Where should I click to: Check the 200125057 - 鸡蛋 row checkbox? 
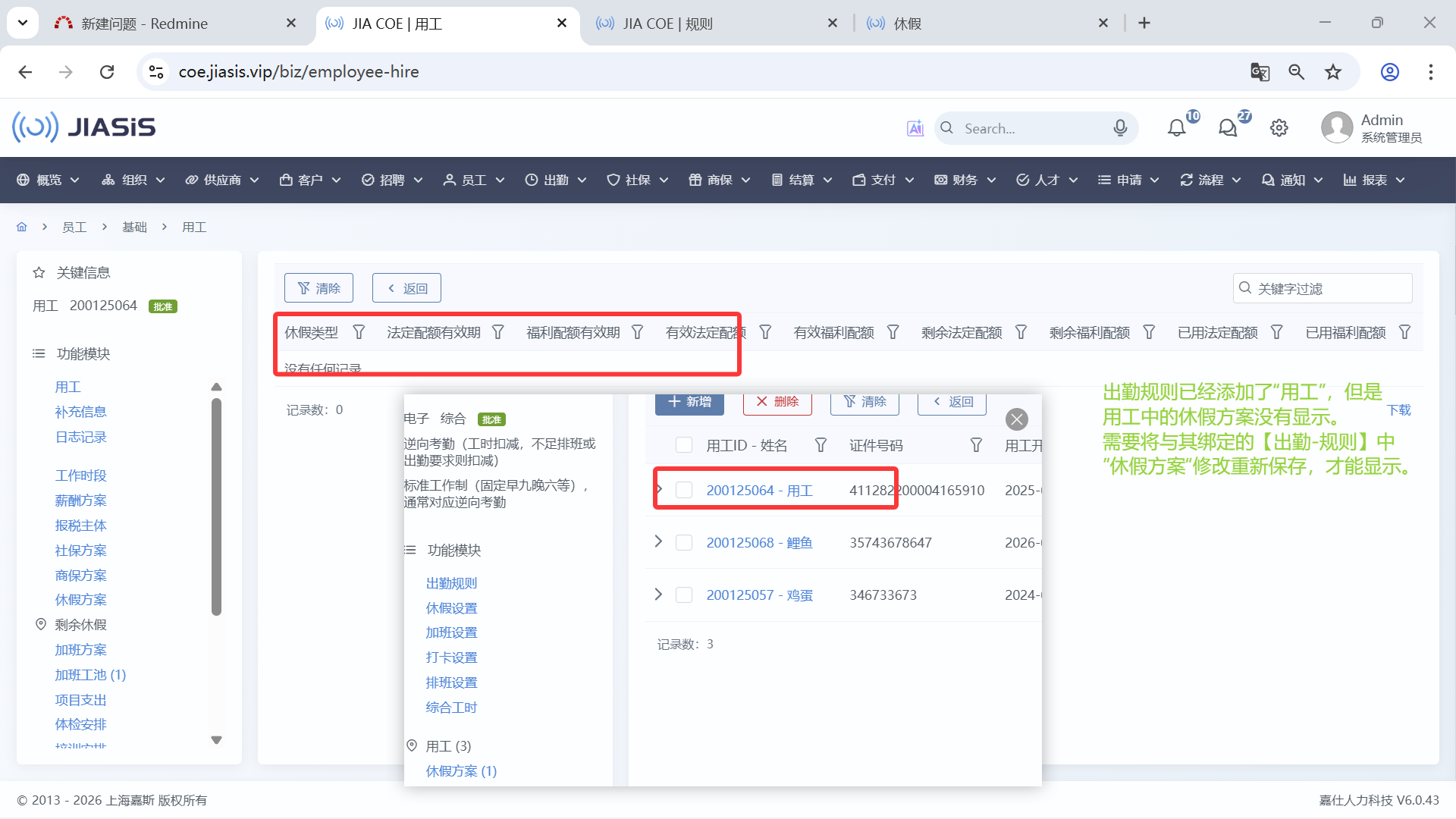tap(684, 595)
